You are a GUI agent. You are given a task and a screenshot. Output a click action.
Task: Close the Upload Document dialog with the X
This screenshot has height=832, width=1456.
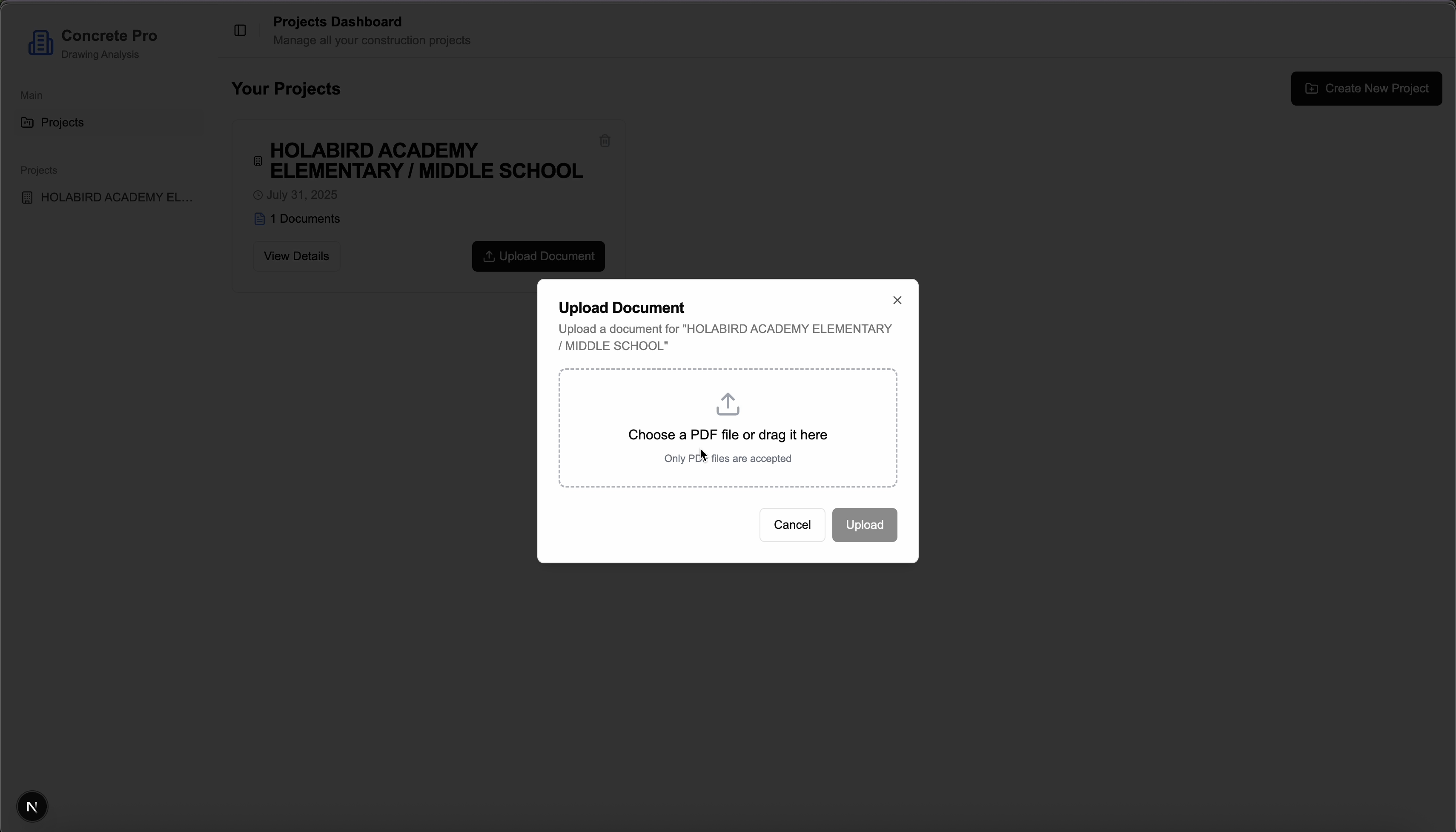[897, 300]
